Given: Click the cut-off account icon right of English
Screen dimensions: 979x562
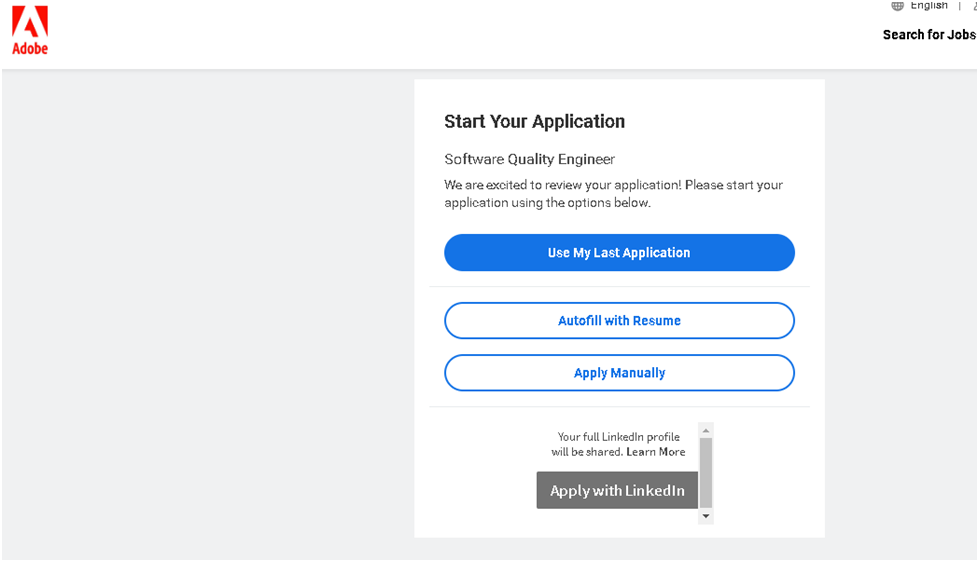Looking at the screenshot, I should pyautogui.click(x=975, y=6).
